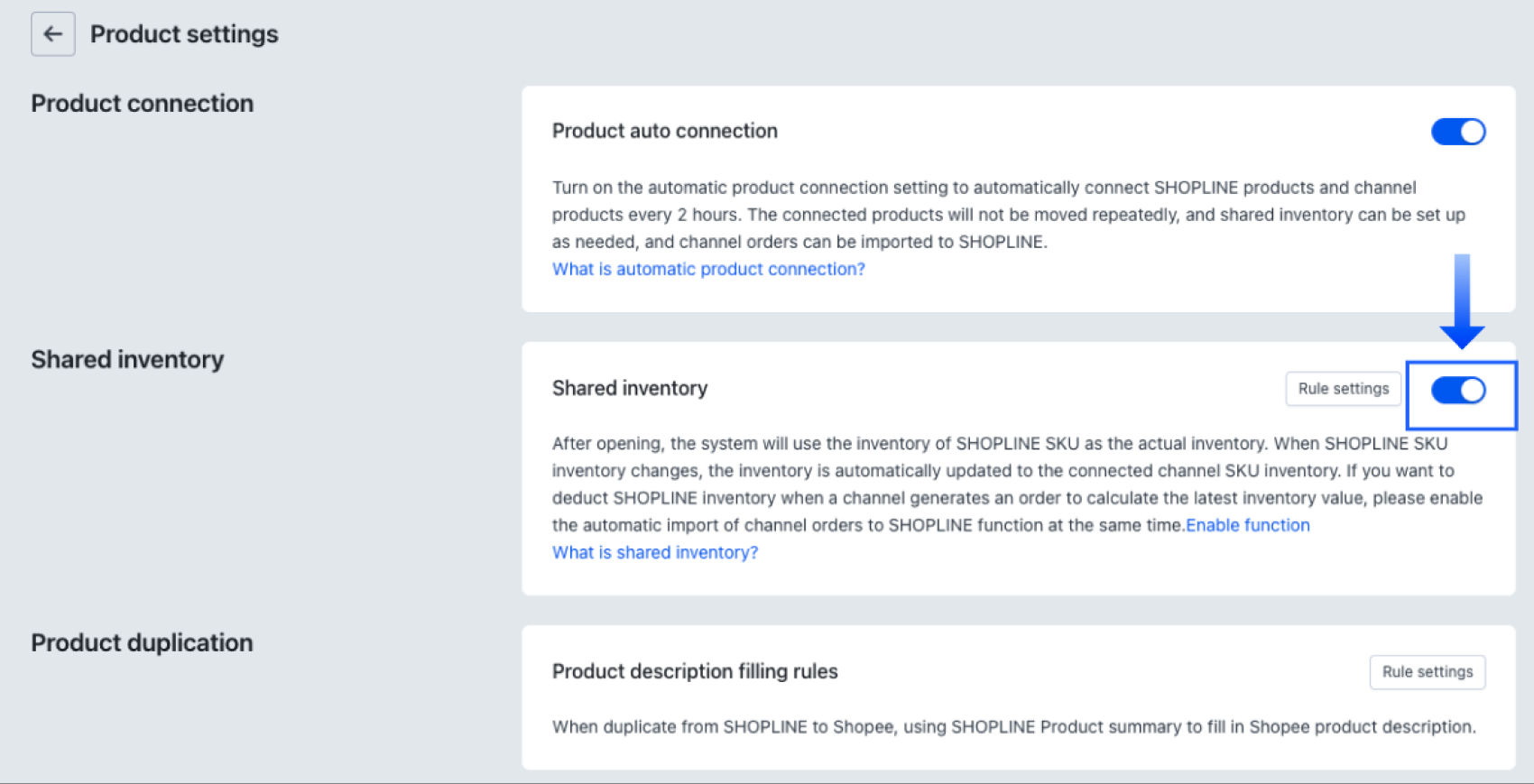Disable the Product auto connection toggle
This screenshot has height=784, width=1534.
coord(1458,132)
